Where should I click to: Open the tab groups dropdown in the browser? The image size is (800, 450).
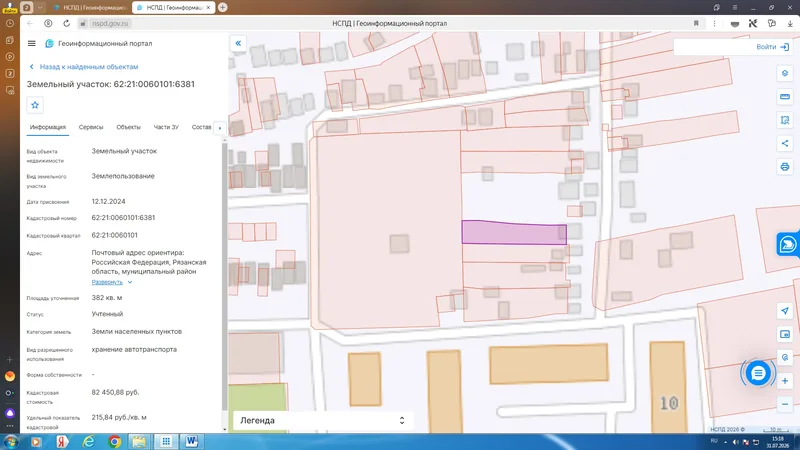40,7
